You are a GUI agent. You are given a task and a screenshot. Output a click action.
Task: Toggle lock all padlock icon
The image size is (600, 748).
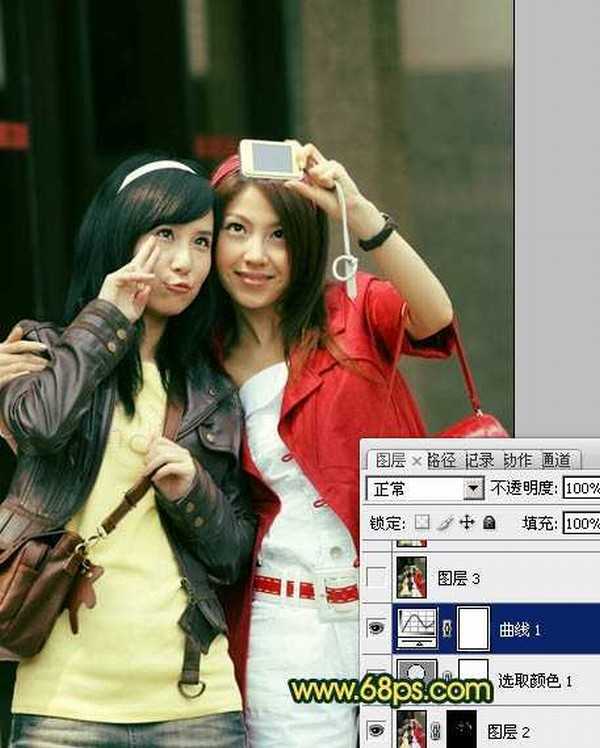489,523
